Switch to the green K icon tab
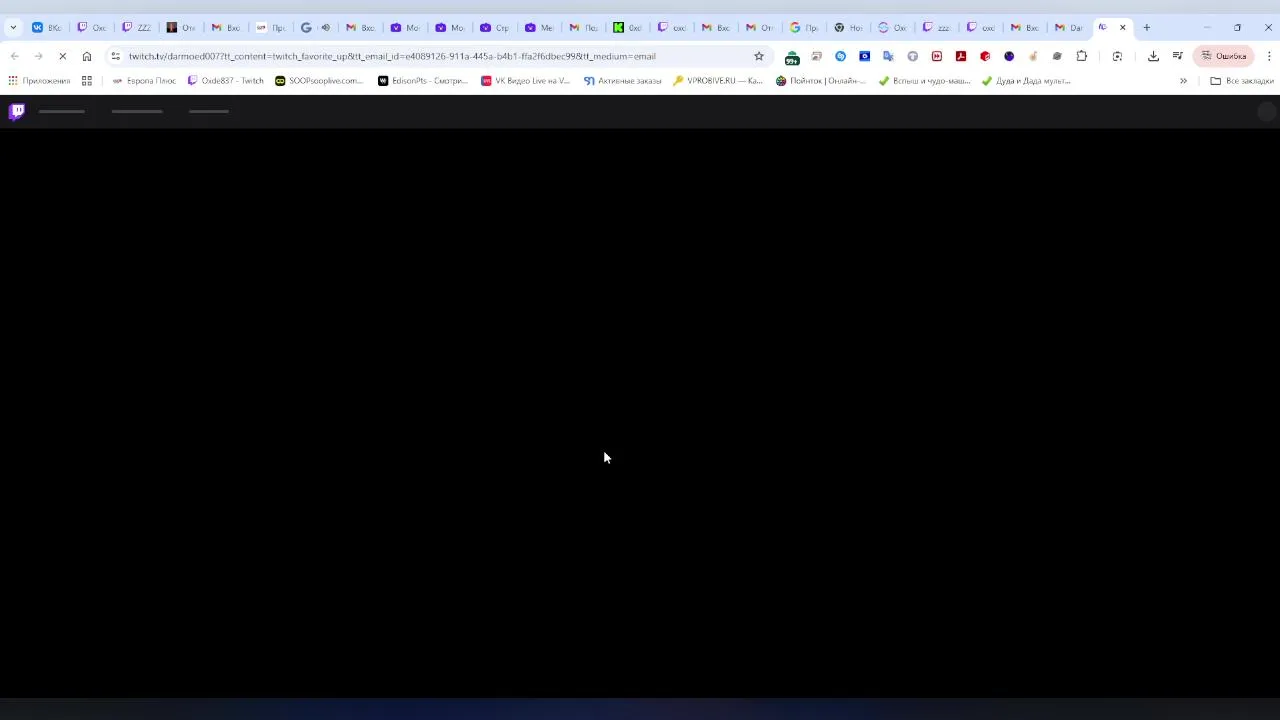The width and height of the screenshot is (1280, 720). tap(627, 28)
